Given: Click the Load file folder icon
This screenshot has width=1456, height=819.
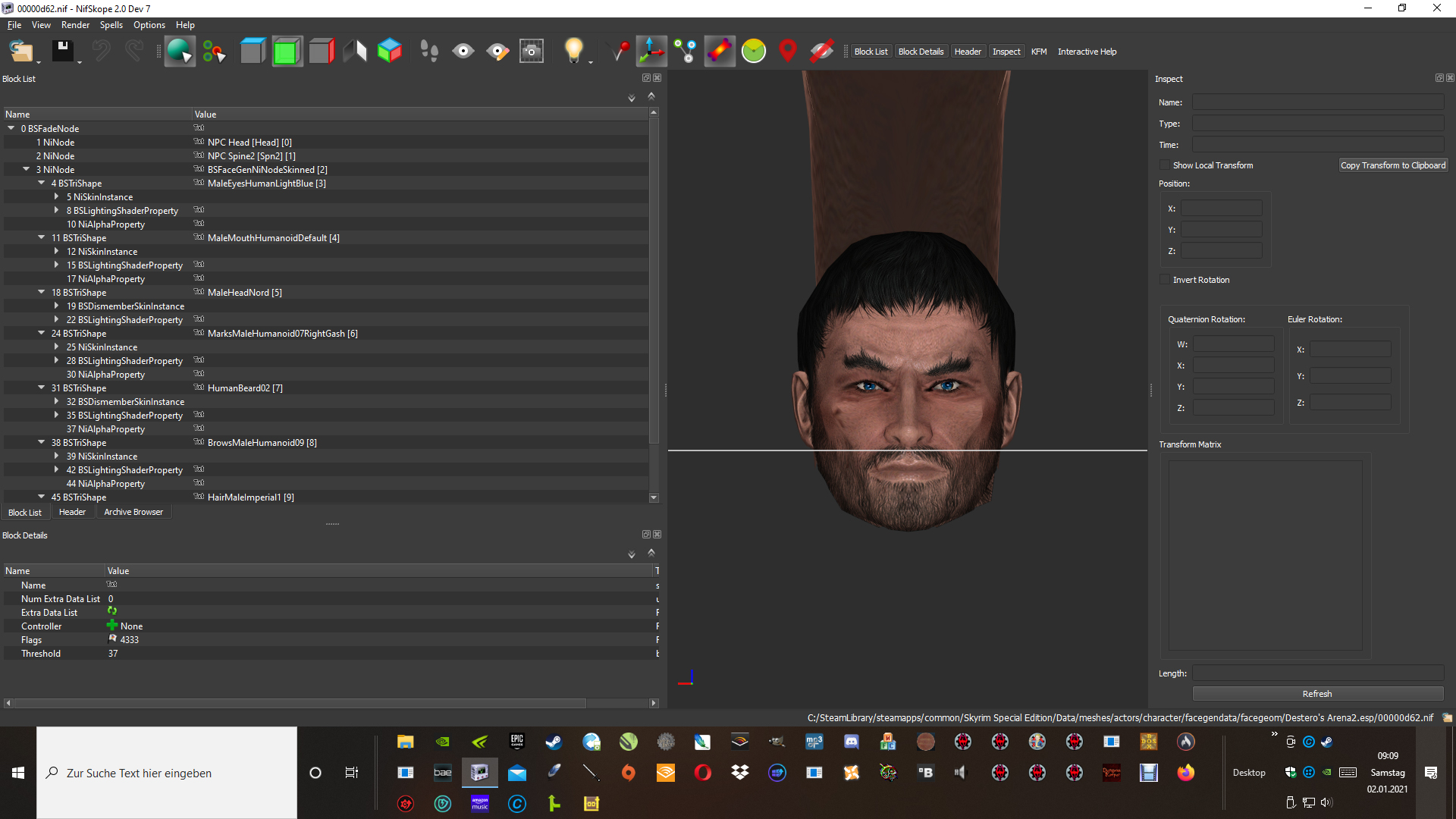Looking at the screenshot, I should (x=20, y=52).
